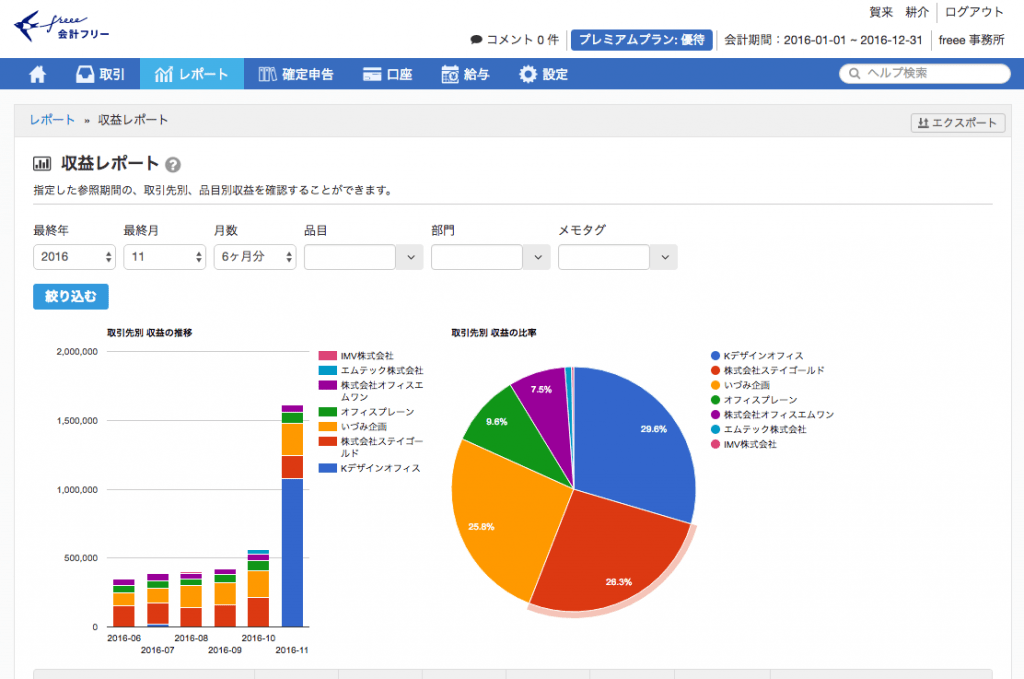
Task: Click inside the ヘルプ検索 search field
Action: [x=924, y=73]
